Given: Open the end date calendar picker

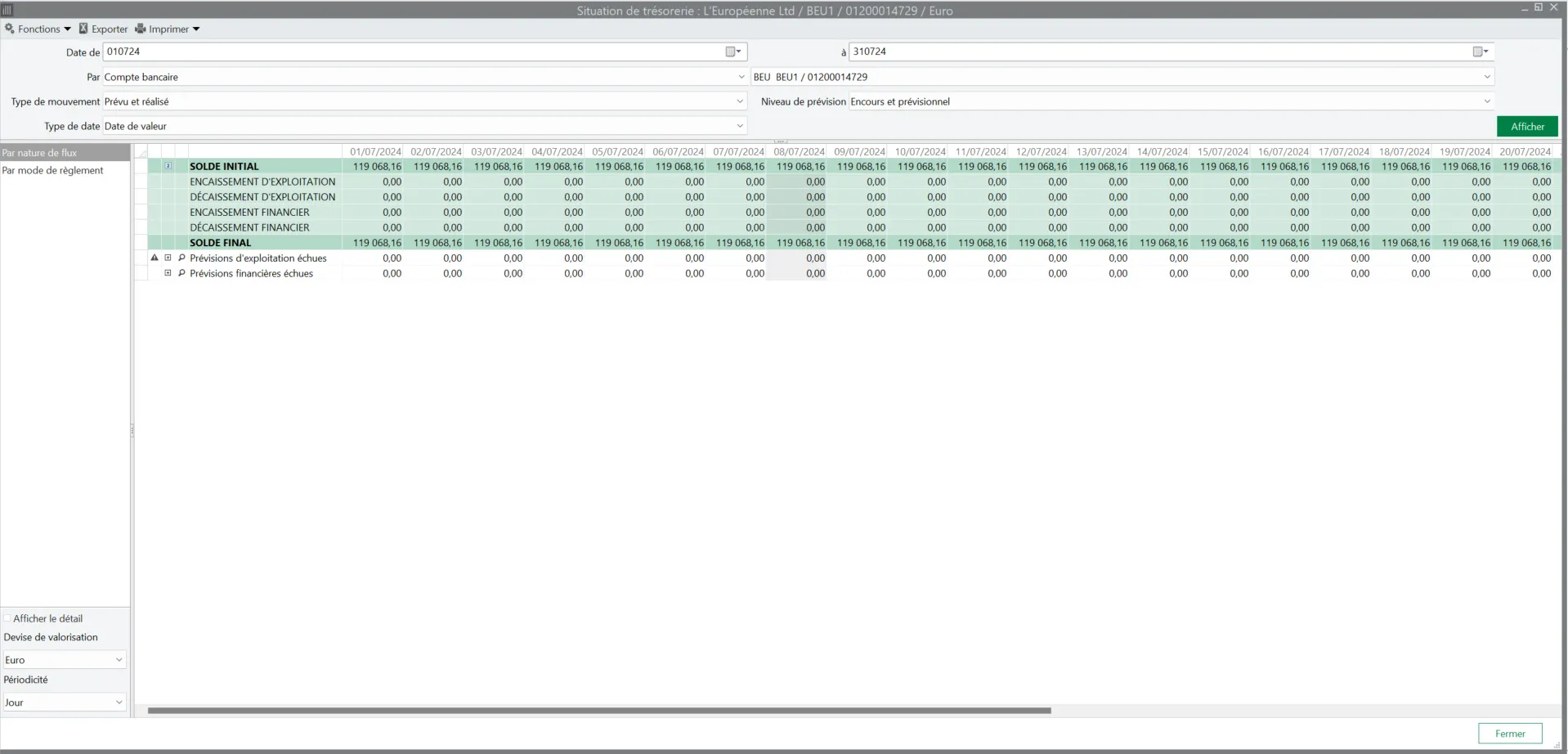Looking at the screenshot, I should pos(1481,52).
